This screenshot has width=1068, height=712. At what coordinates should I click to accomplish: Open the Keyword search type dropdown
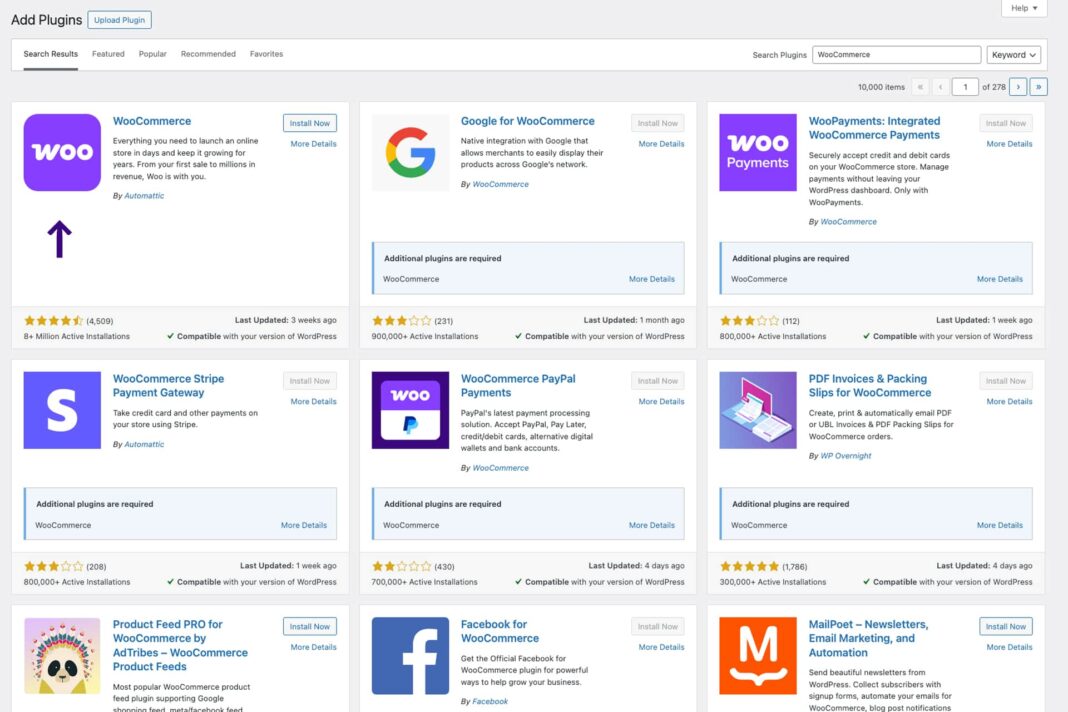coord(1014,55)
